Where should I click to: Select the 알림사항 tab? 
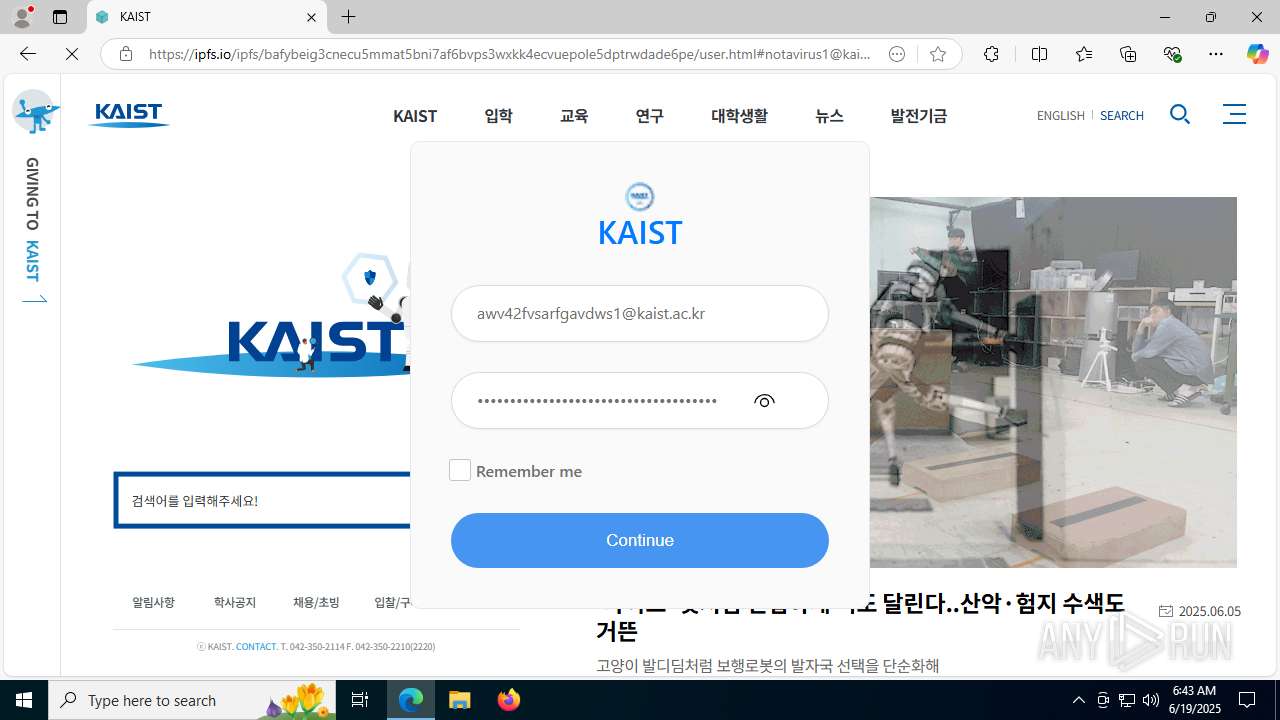[x=153, y=602]
